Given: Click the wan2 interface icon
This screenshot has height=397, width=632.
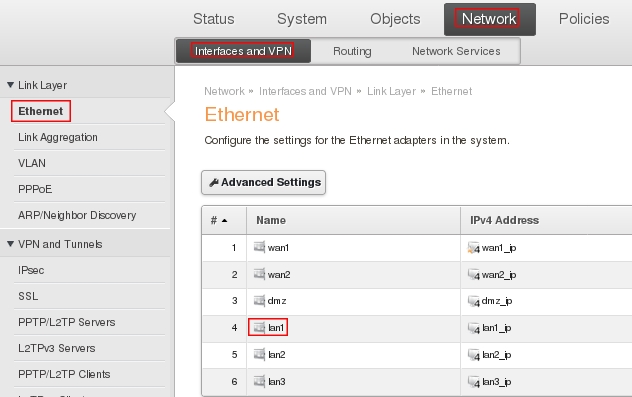Looking at the screenshot, I should 259,274.
